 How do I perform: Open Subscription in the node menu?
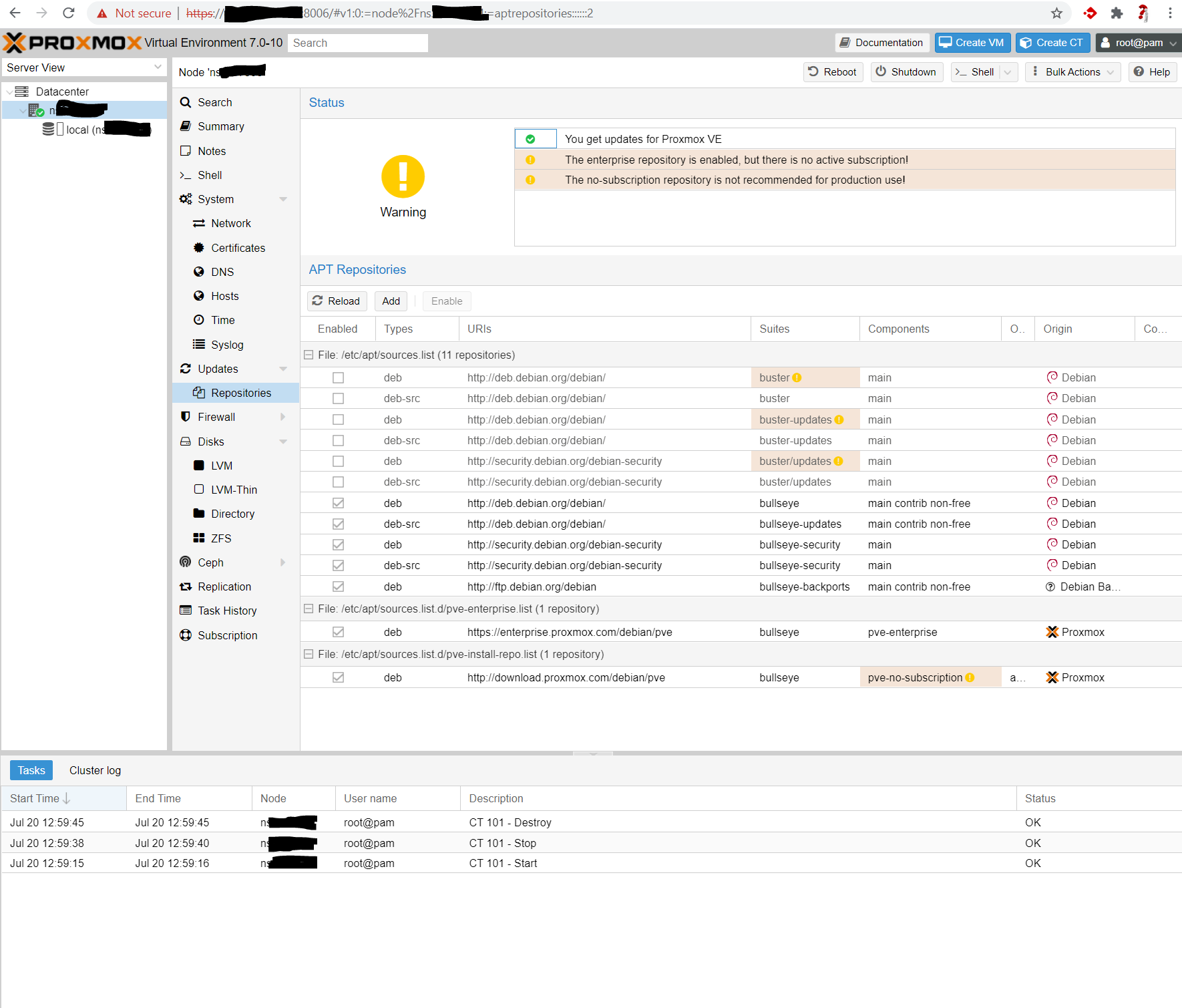coord(227,635)
